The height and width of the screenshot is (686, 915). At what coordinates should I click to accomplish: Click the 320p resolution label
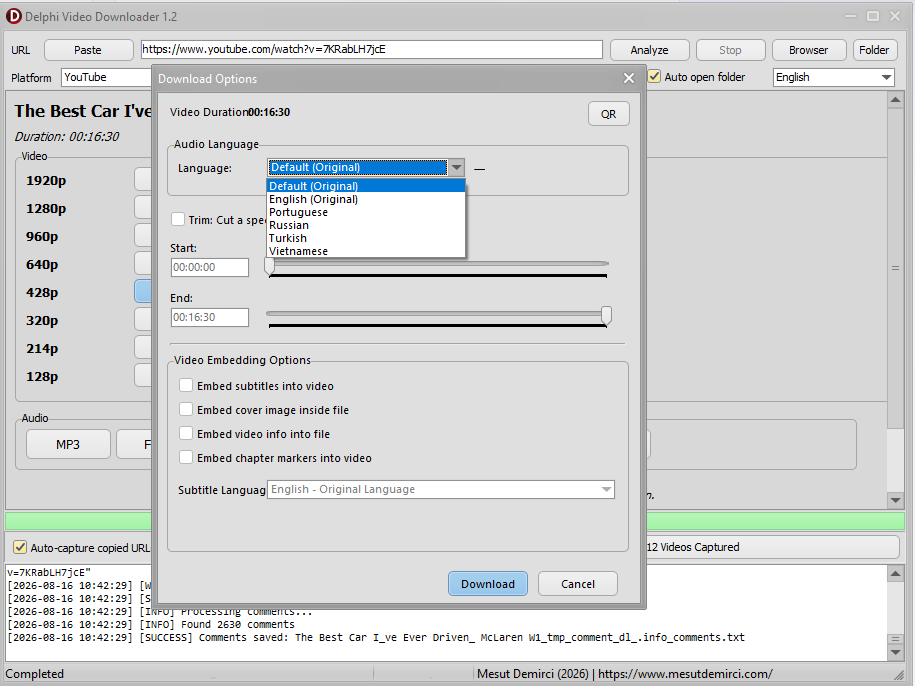[42, 321]
